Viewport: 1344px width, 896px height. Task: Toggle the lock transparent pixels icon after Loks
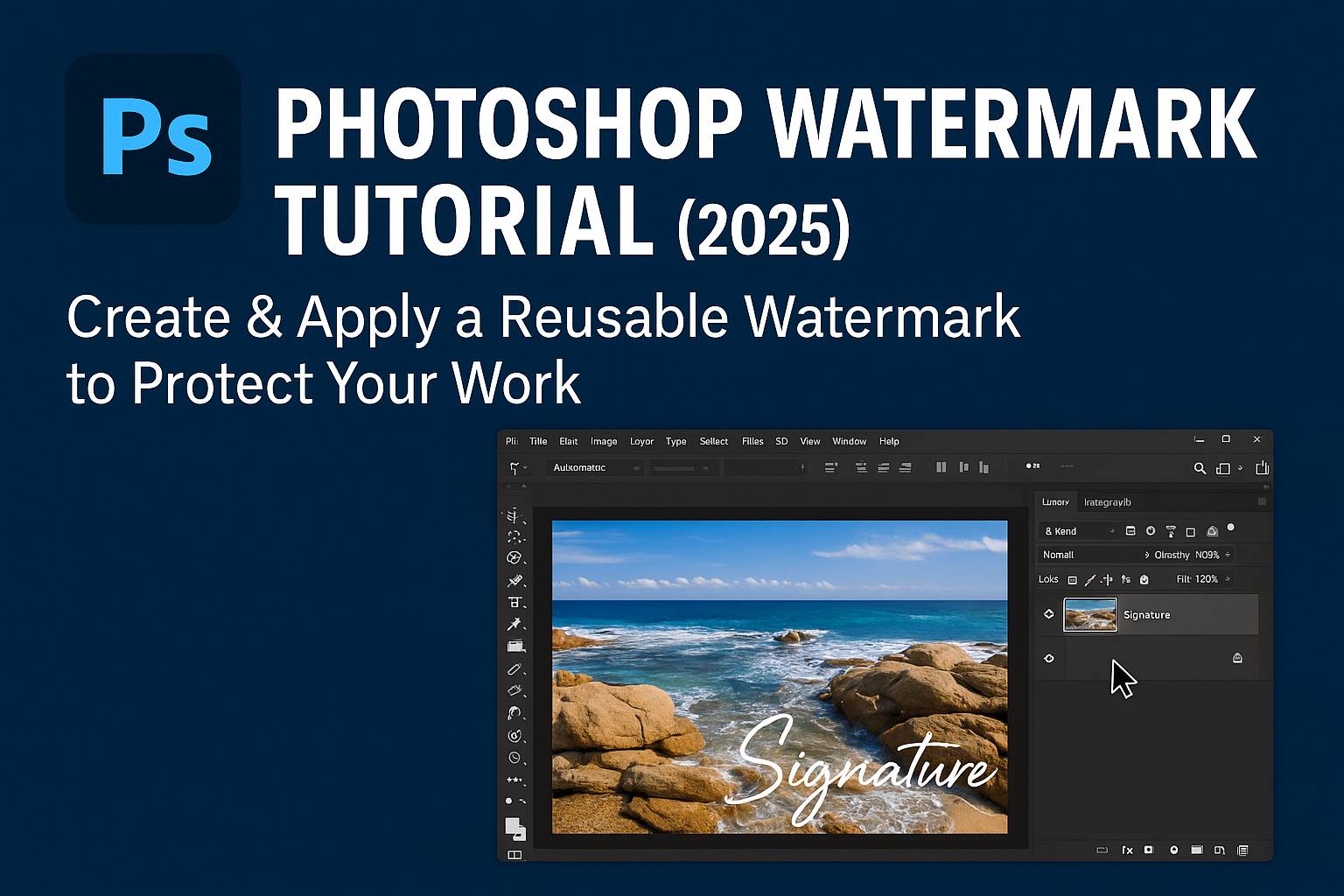(1072, 580)
